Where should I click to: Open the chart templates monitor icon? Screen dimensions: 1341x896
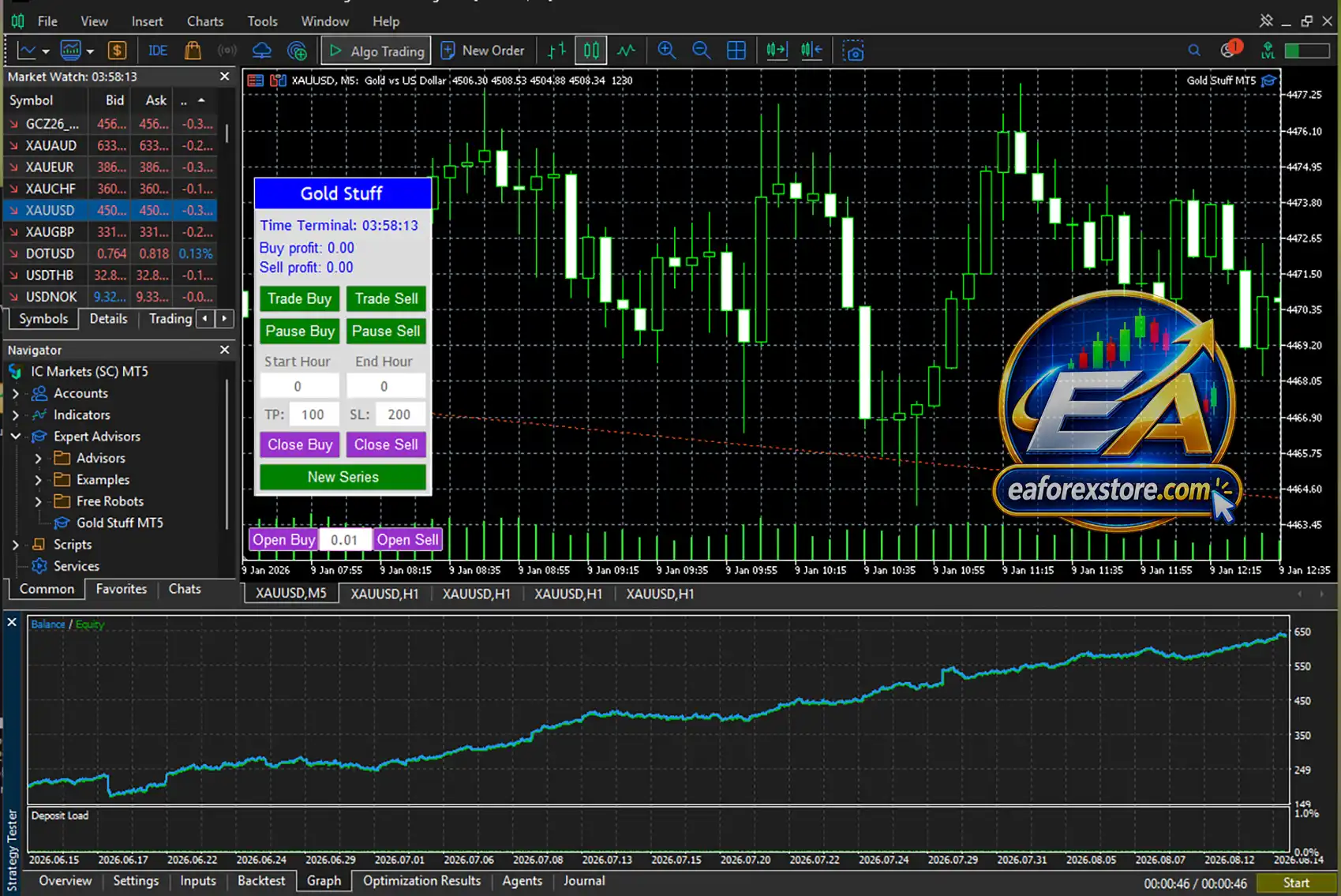pyautogui.click(x=70, y=51)
